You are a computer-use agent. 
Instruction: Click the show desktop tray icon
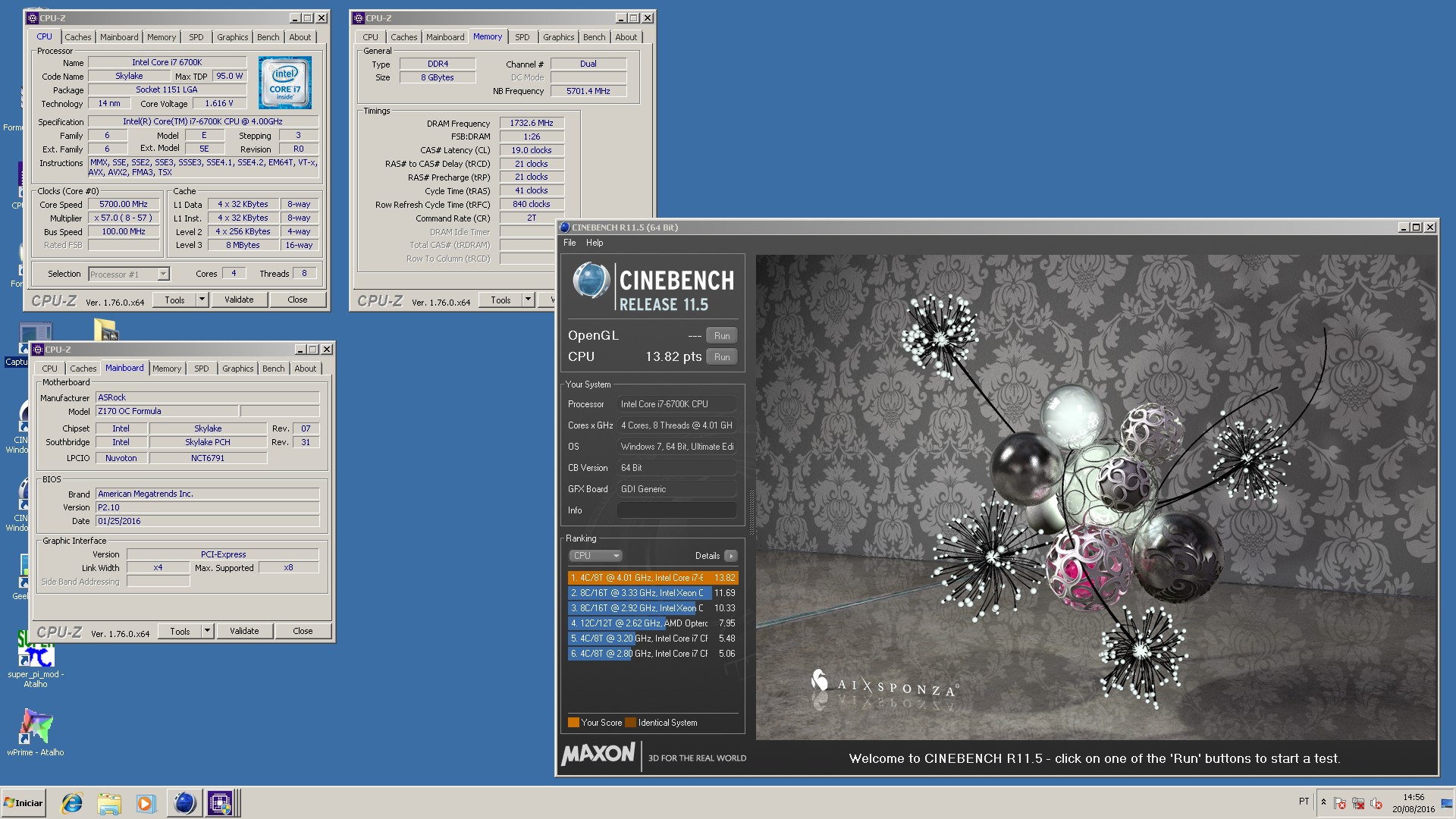1447,803
